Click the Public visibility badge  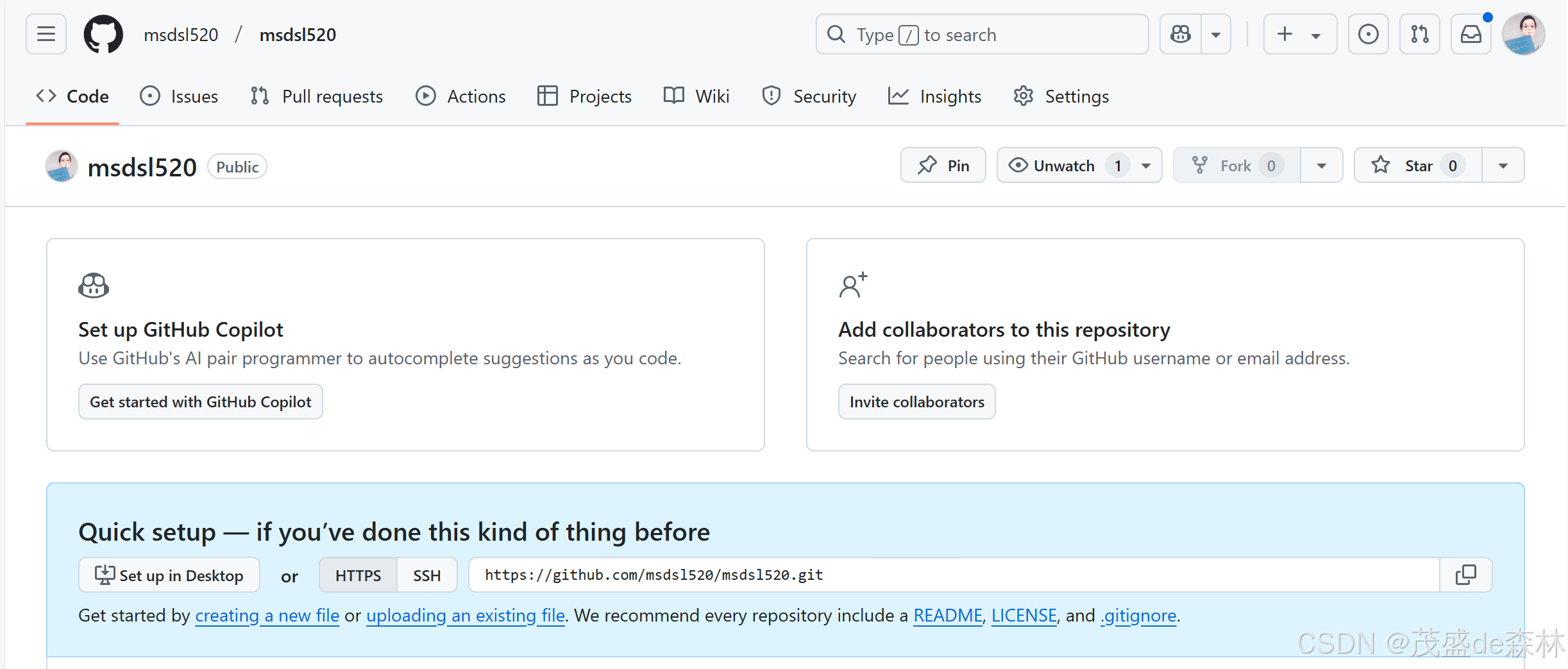click(237, 167)
